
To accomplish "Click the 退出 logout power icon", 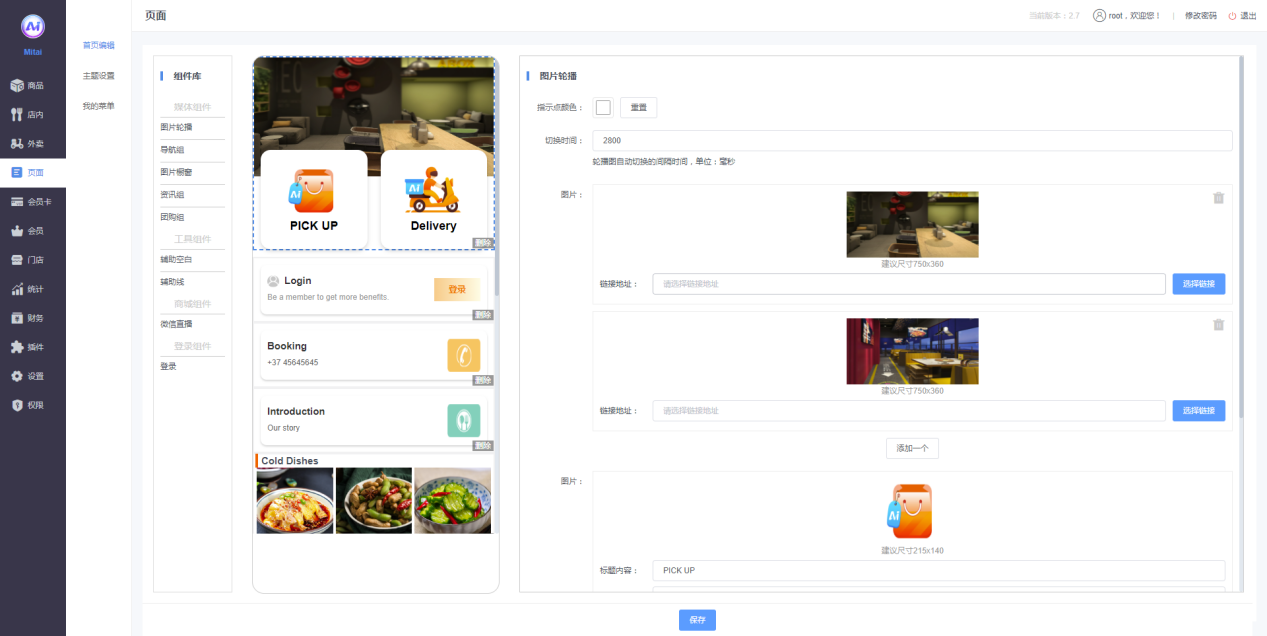I will pos(1232,16).
